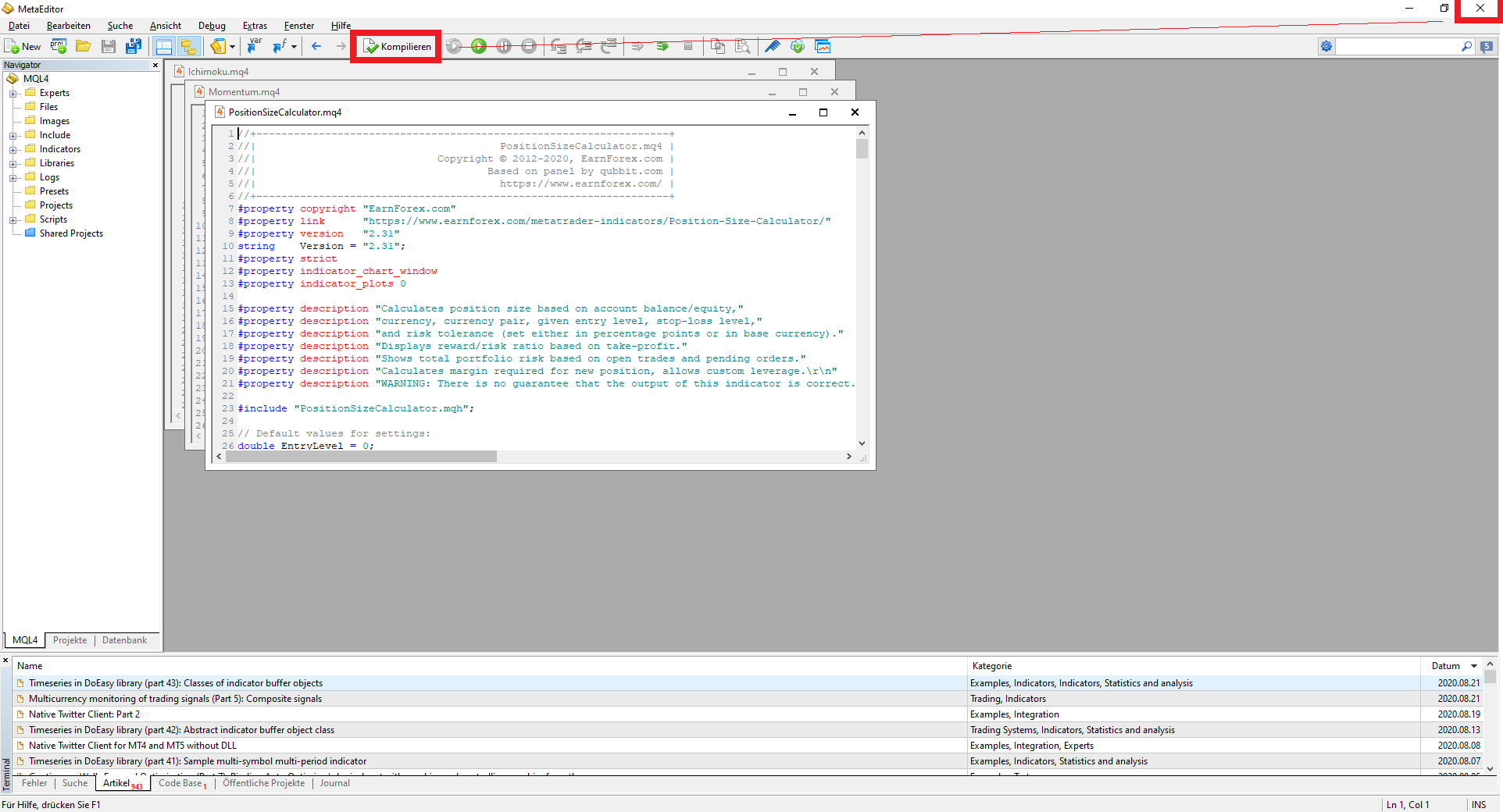The width and height of the screenshot is (1503, 812).
Task: Switch to the Code Base tab
Action: pyautogui.click(x=180, y=783)
